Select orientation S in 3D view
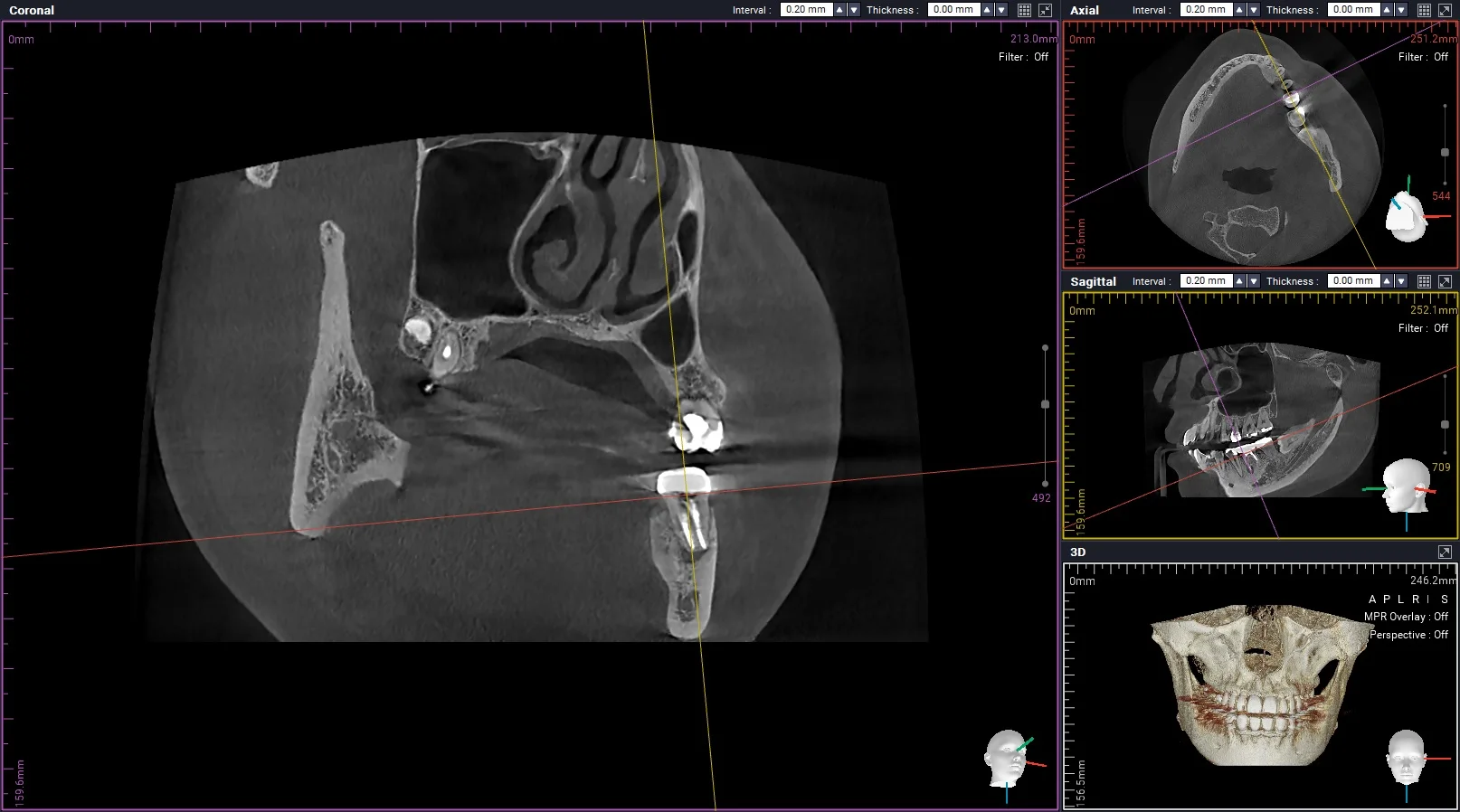Viewport: 1460px width, 812px height. (x=1445, y=600)
